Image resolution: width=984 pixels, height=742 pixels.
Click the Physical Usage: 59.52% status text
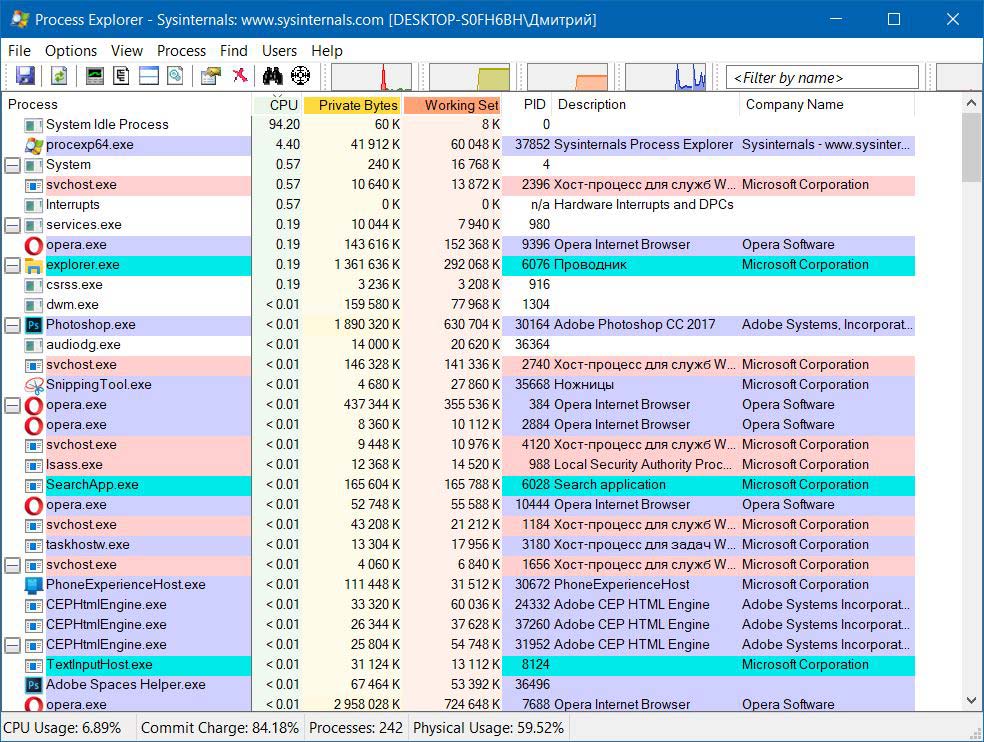click(x=488, y=728)
